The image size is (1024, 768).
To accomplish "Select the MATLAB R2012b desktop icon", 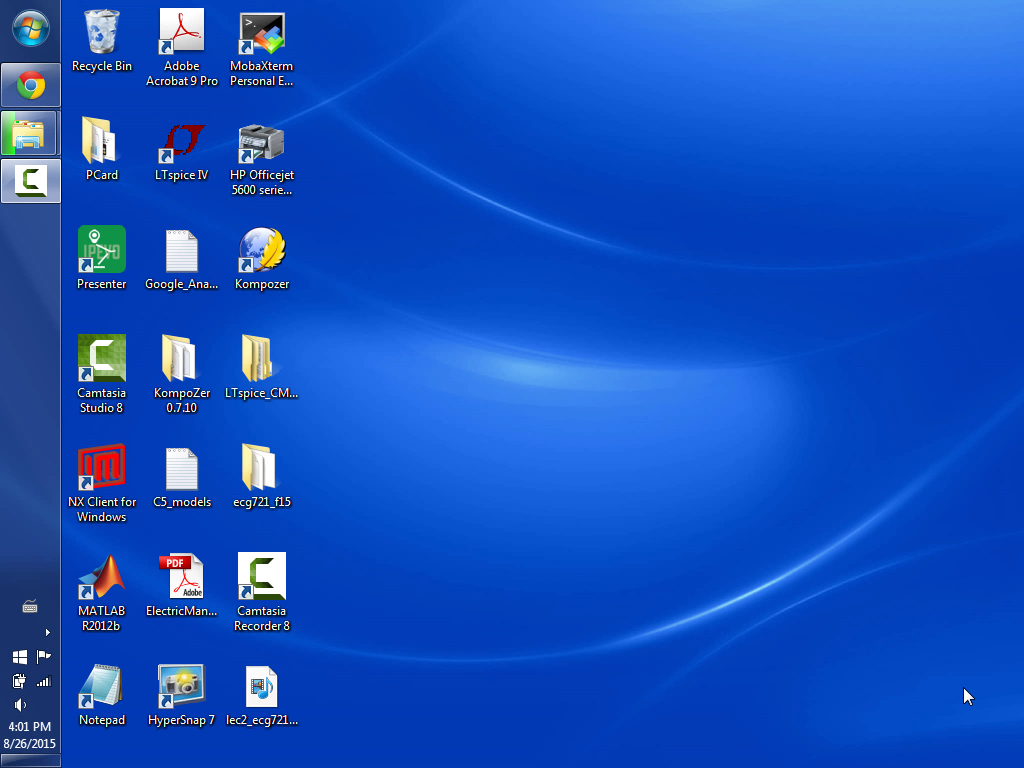I will point(102,577).
